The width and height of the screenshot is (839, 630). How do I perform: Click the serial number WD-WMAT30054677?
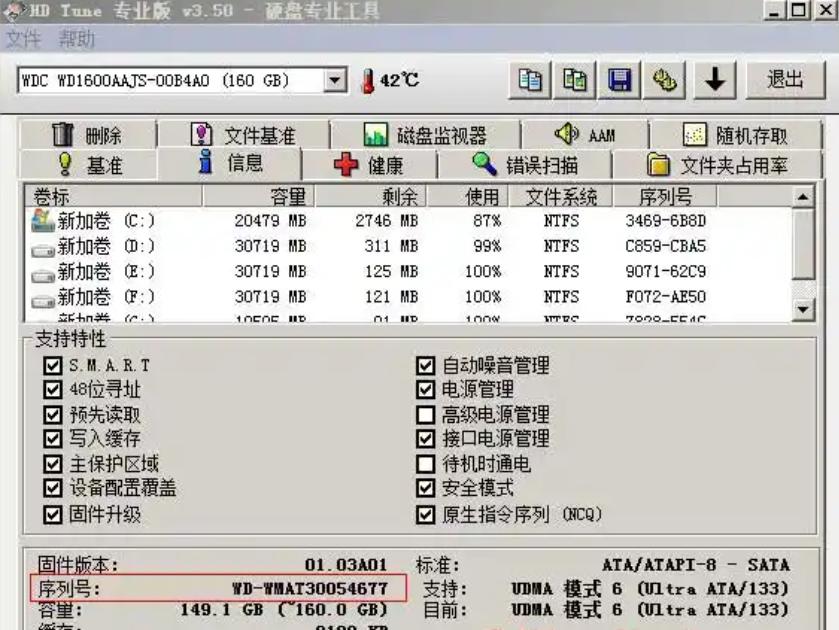coord(310,588)
